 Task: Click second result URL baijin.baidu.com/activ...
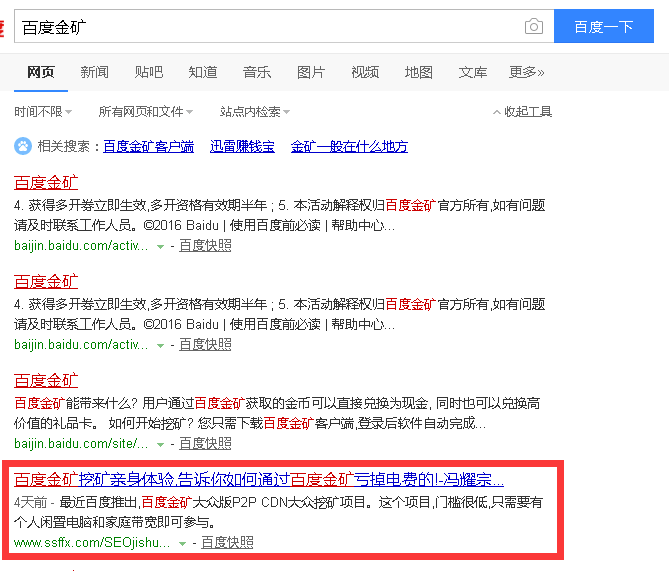click(81, 345)
